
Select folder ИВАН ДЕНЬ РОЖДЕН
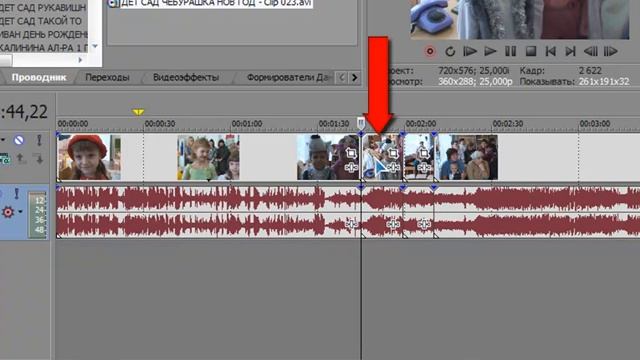point(44,34)
